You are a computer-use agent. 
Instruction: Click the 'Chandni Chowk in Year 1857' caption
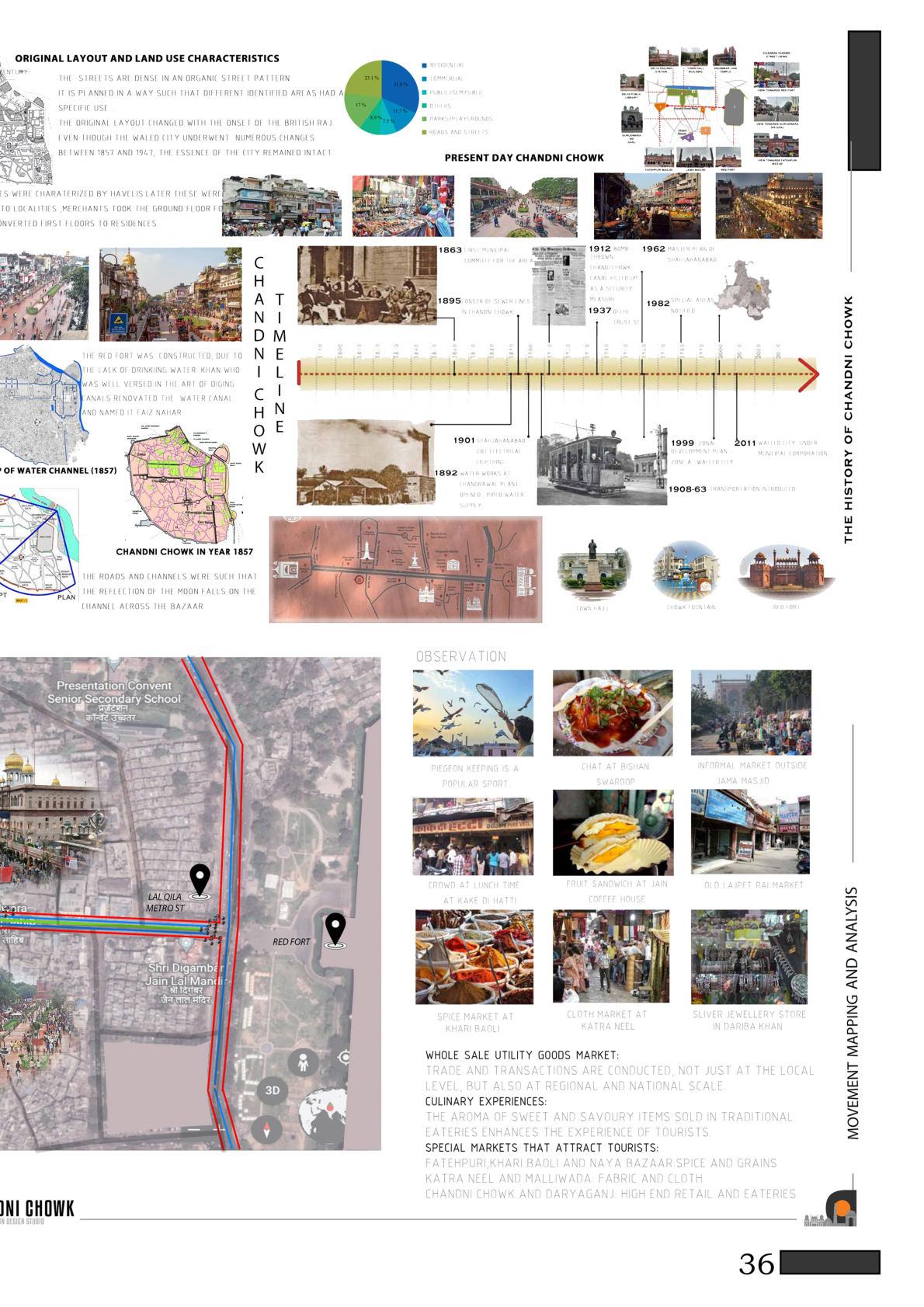pos(185,552)
